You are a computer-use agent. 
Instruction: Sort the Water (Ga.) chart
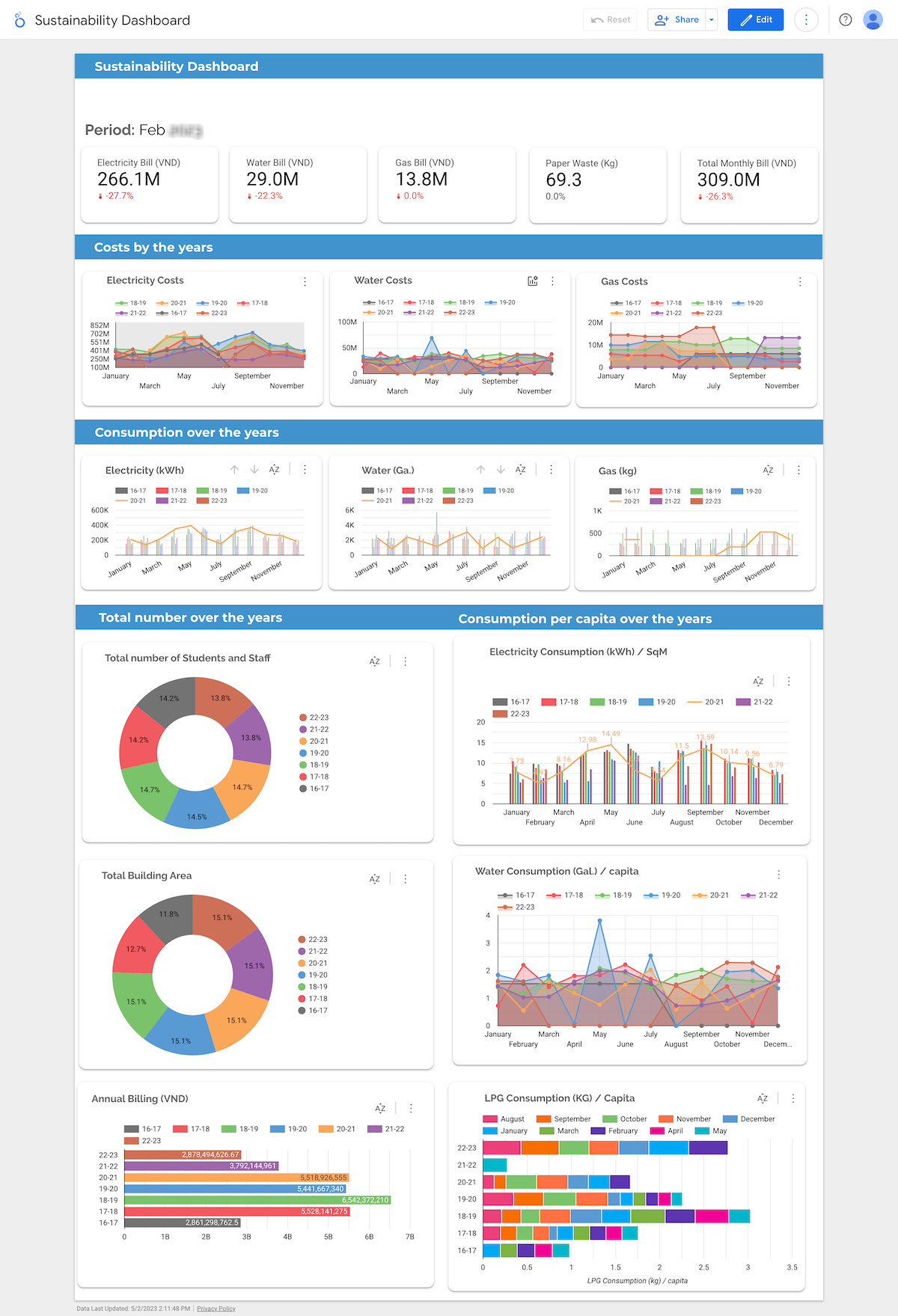click(521, 470)
